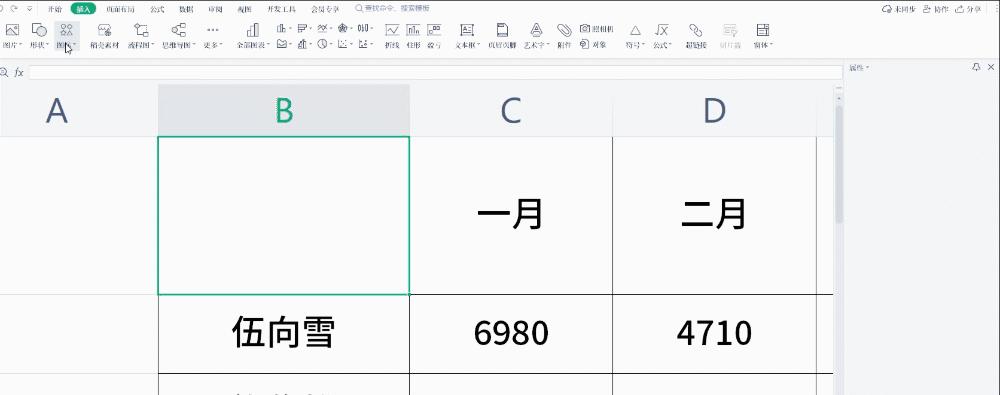
Task: Click the fx insert function button
Action: click(x=19, y=73)
